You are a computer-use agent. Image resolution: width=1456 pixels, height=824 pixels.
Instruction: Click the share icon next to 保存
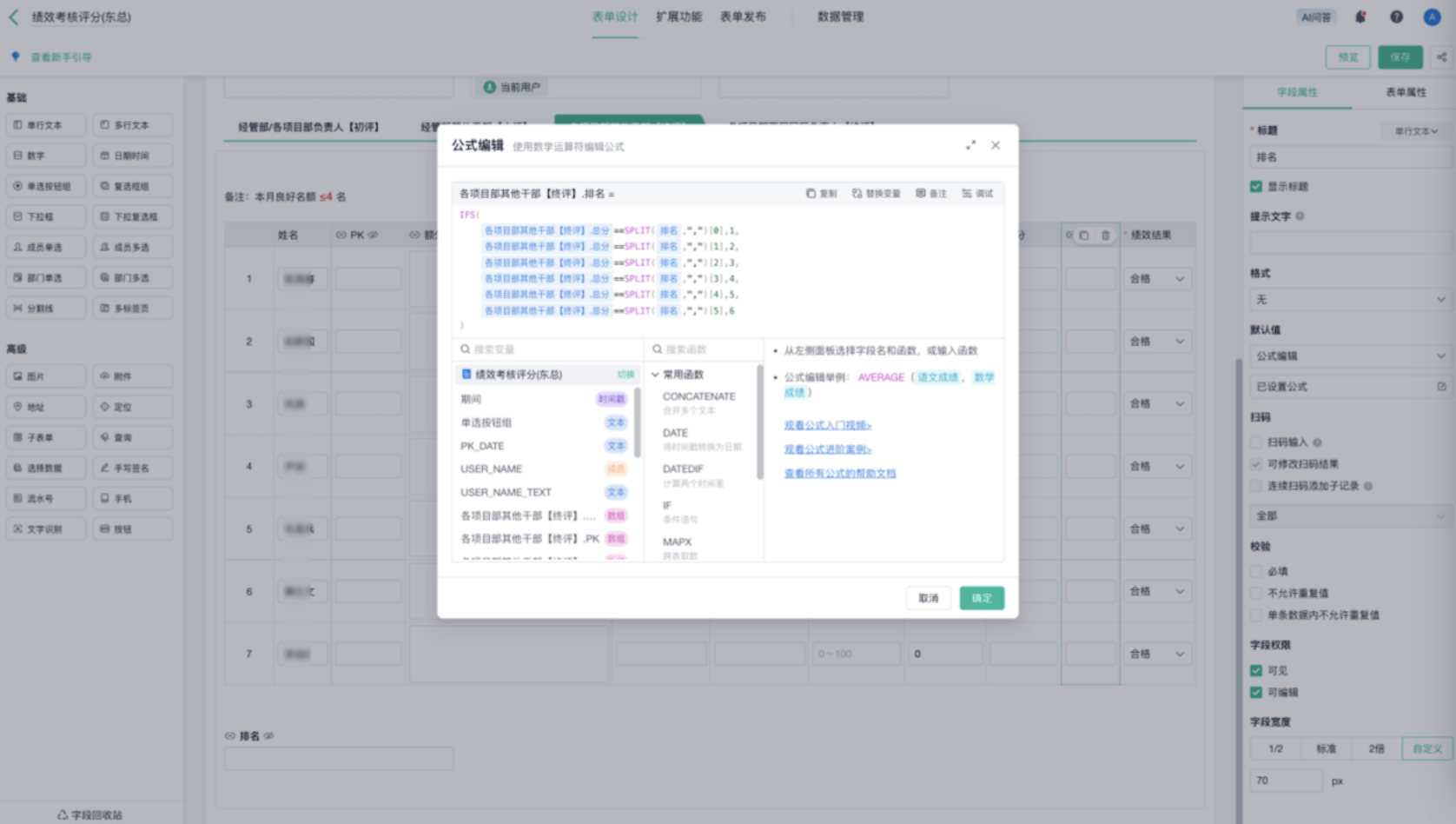pos(1441,57)
